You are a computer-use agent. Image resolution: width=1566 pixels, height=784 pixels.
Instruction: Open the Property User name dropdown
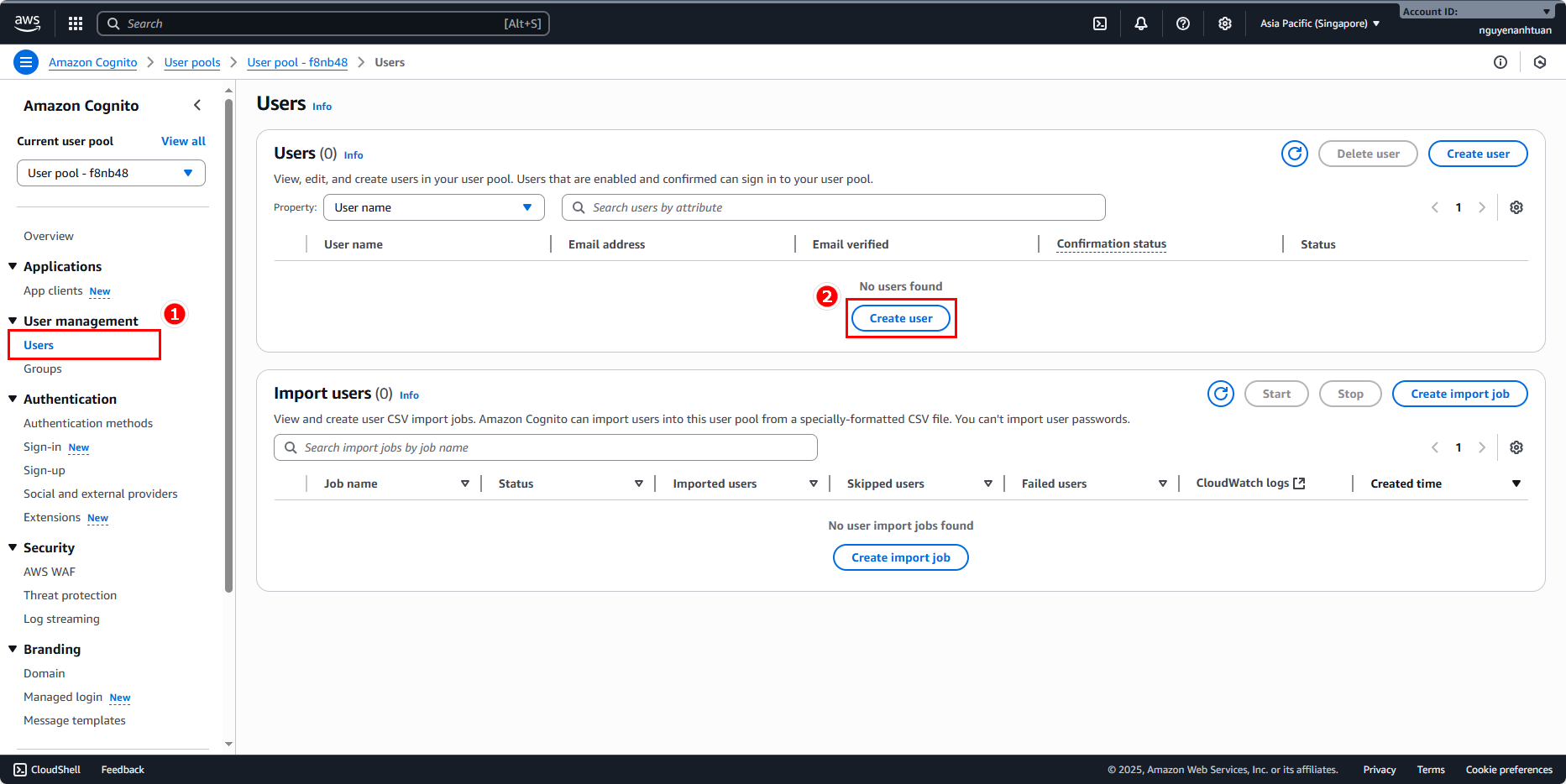pyautogui.click(x=433, y=207)
